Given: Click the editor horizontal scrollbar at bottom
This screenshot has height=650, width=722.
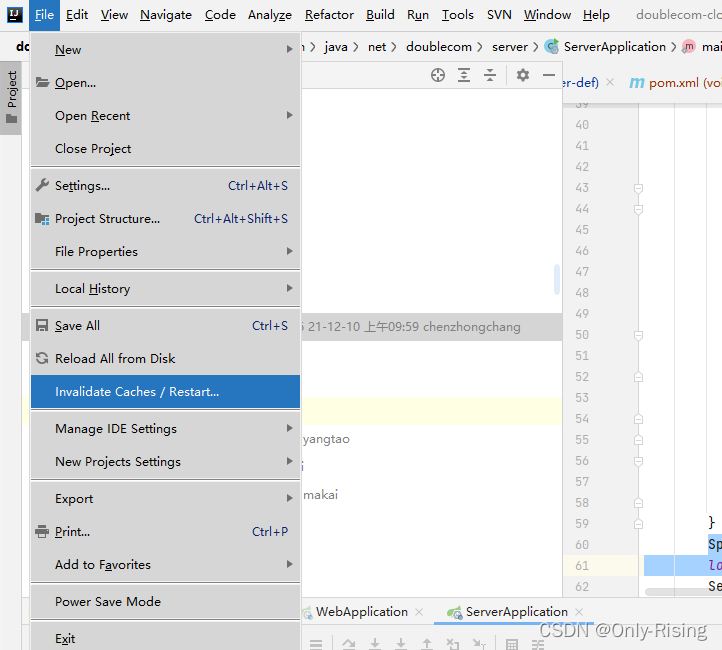Looking at the screenshot, I should coord(683,592).
